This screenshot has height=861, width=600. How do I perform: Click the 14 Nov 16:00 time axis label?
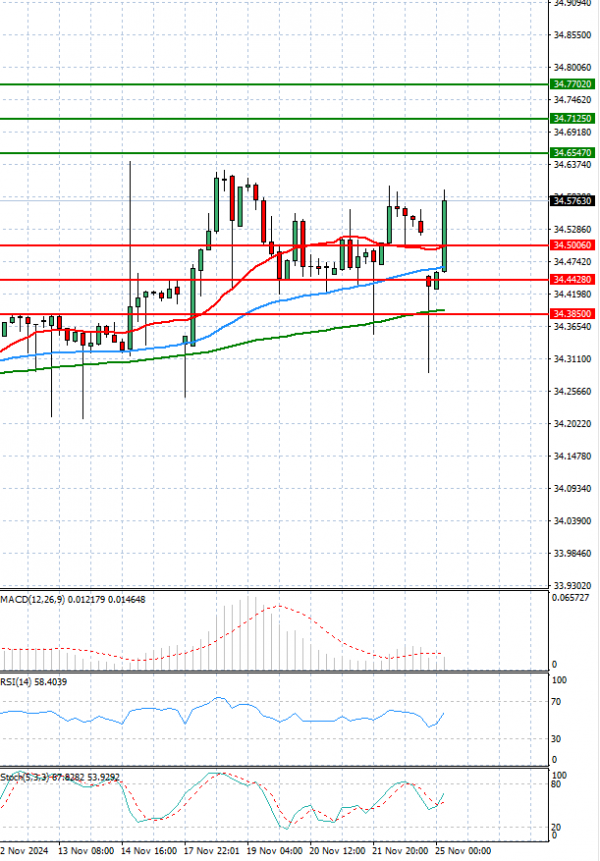149,851
